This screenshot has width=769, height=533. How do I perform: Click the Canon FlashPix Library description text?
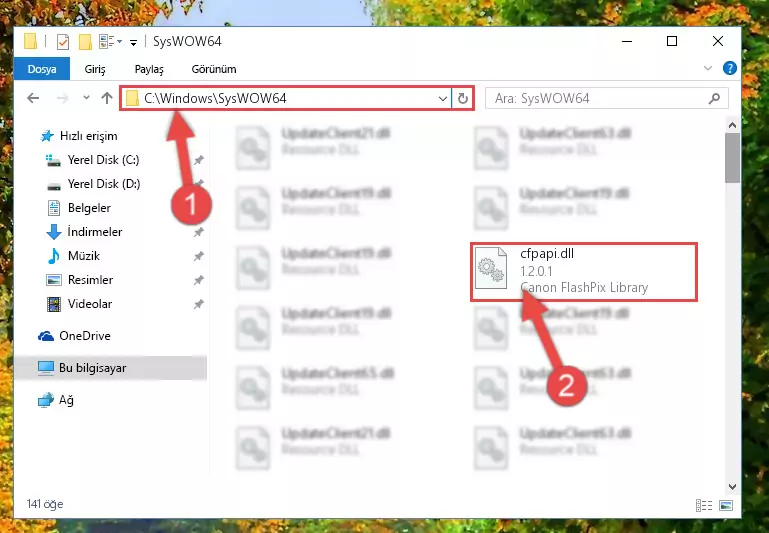coord(584,287)
